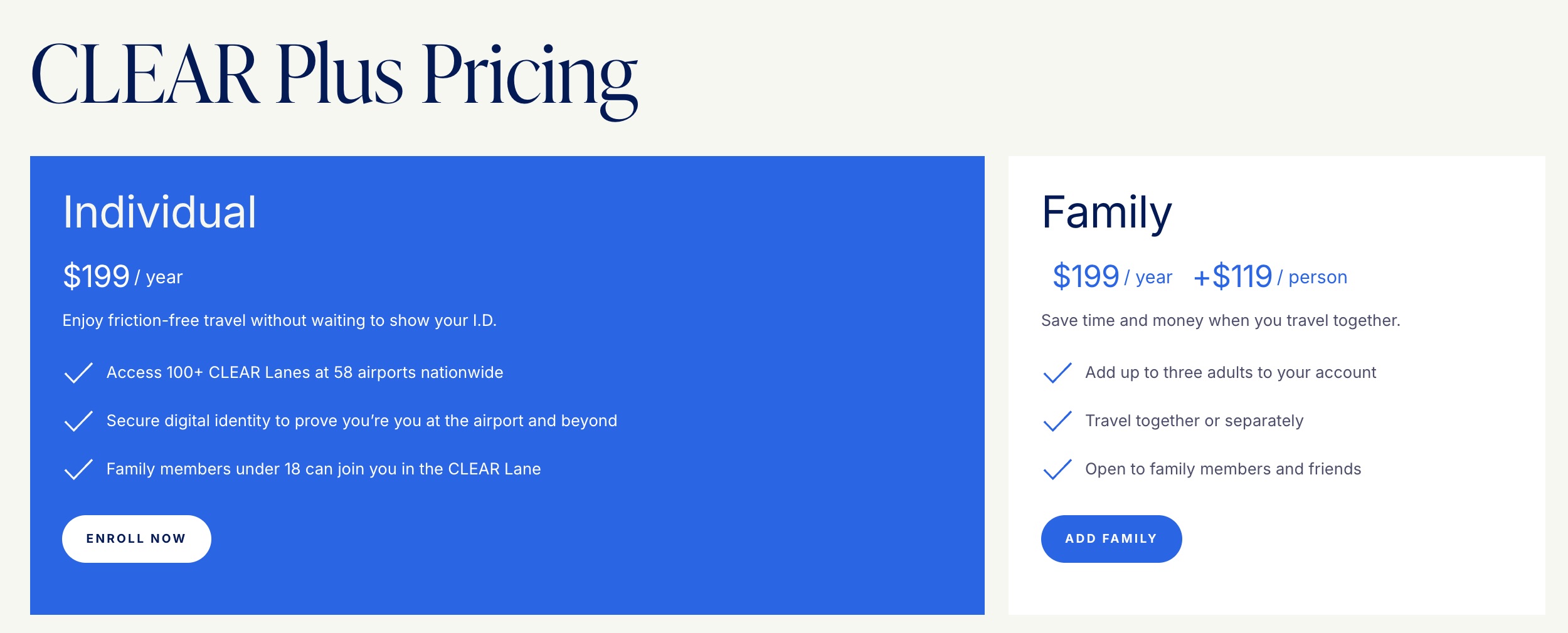Click the checkmark beside travel together or separately

point(1057,421)
